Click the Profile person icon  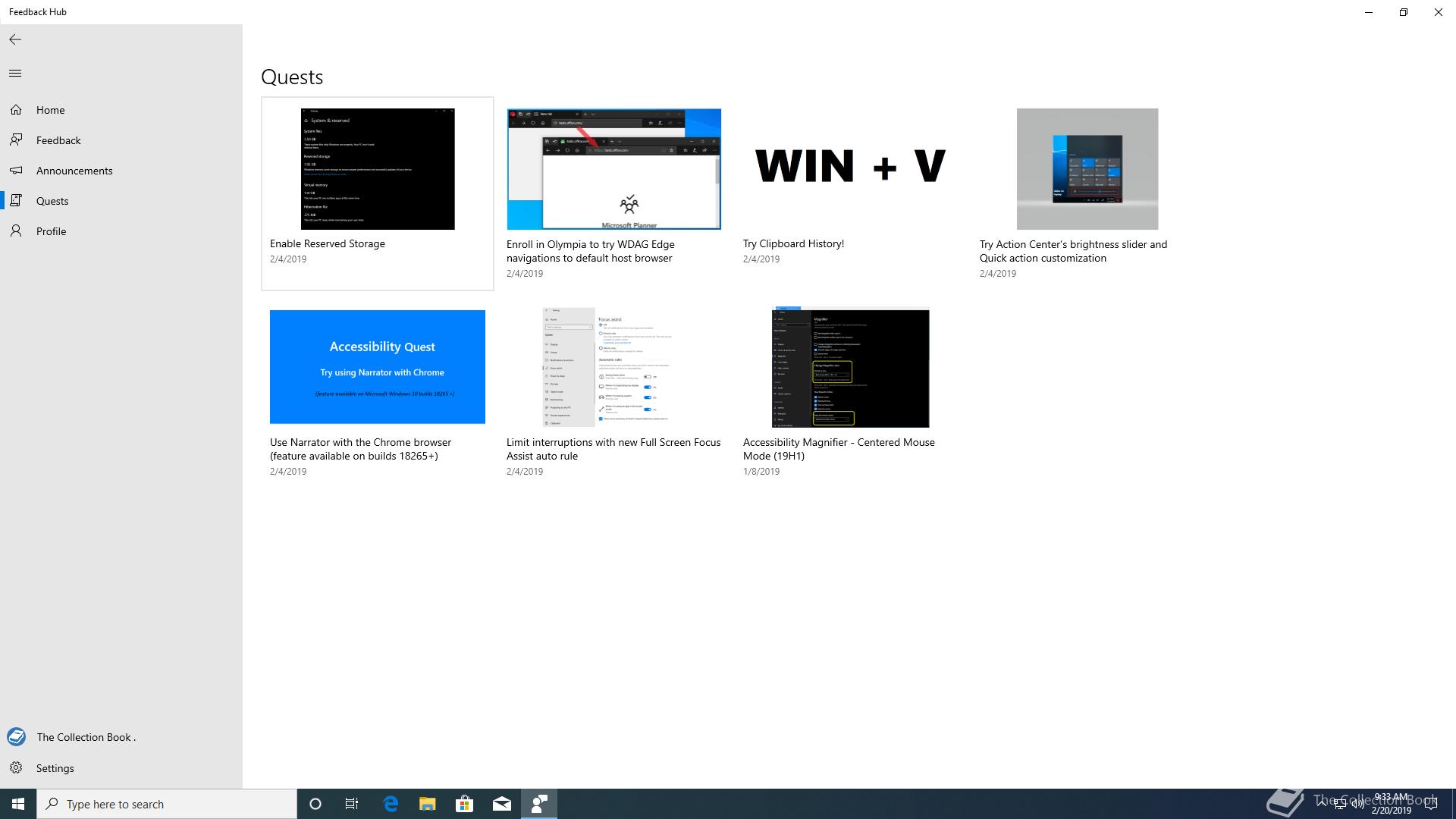pos(16,231)
